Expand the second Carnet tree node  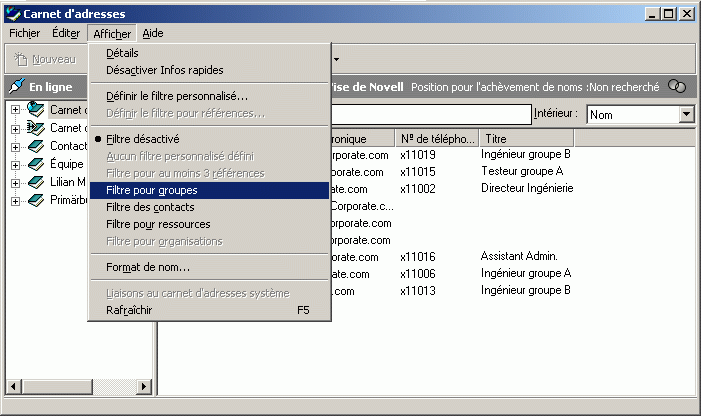15,129
